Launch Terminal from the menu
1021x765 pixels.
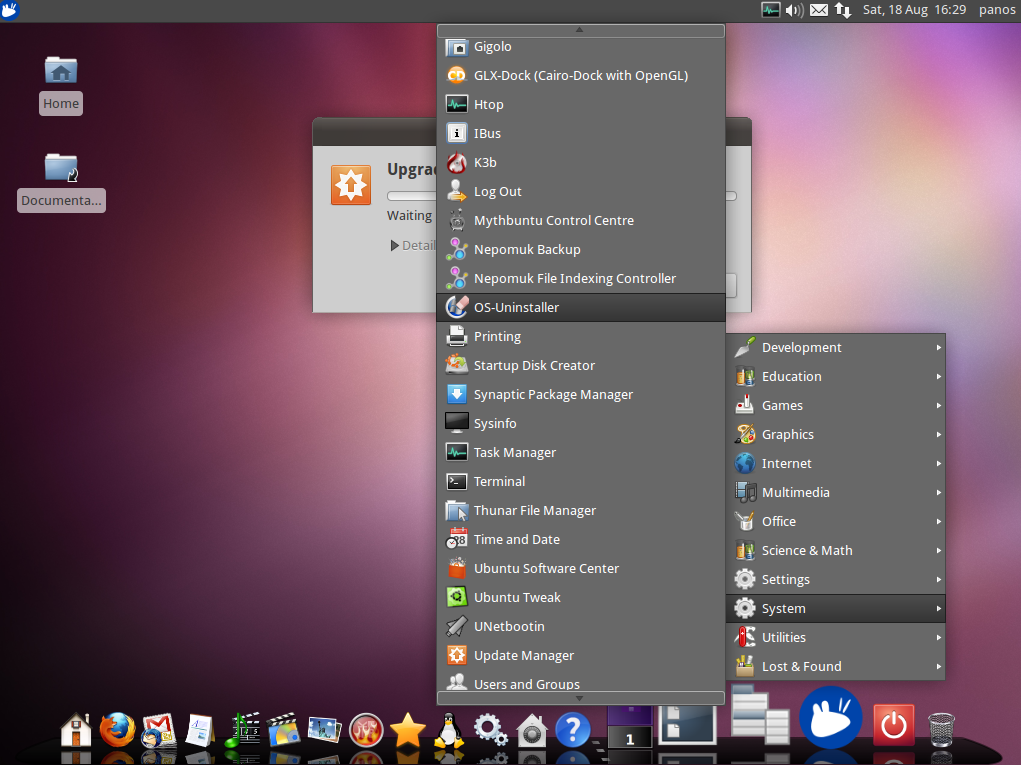[581, 481]
